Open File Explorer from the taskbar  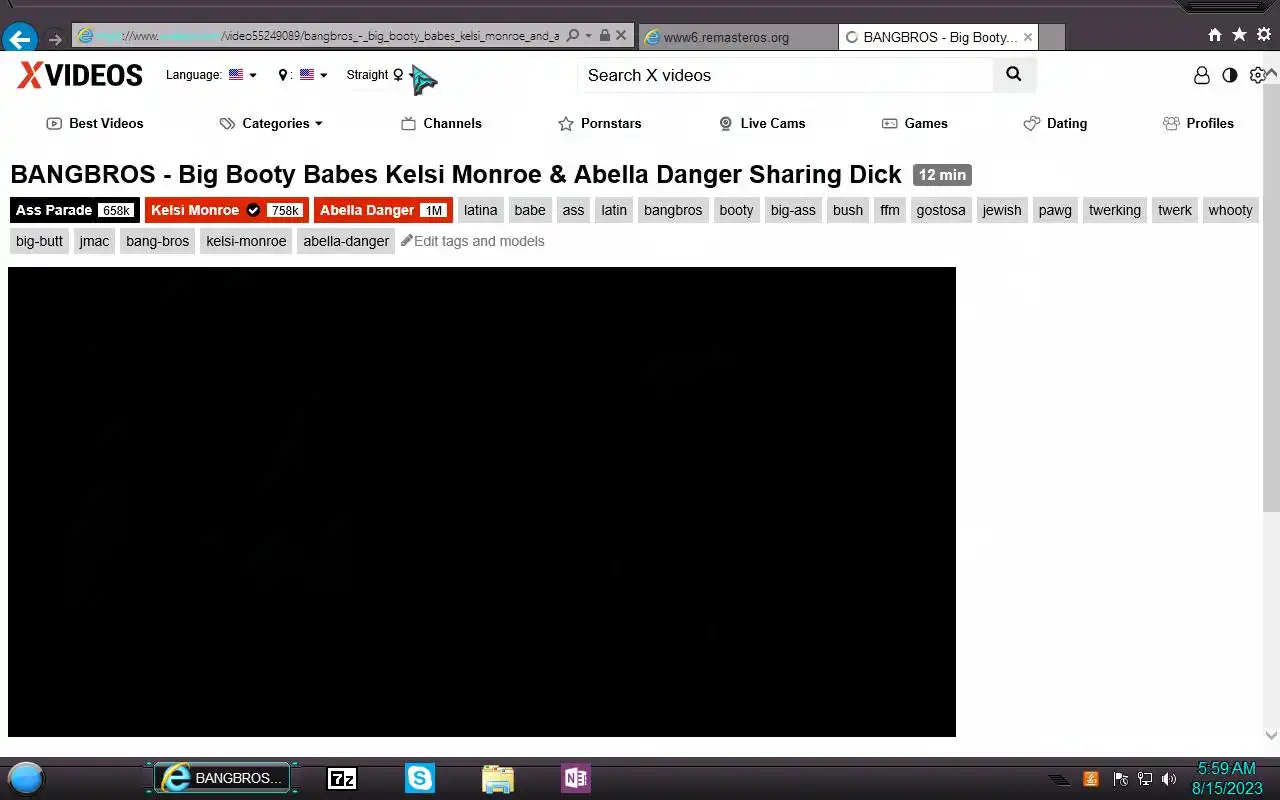(x=498, y=778)
